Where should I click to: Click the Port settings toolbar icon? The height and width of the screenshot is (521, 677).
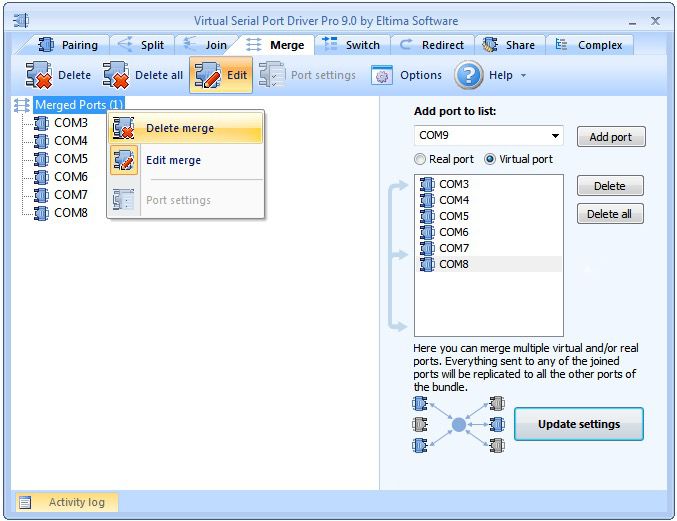(x=272, y=75)
